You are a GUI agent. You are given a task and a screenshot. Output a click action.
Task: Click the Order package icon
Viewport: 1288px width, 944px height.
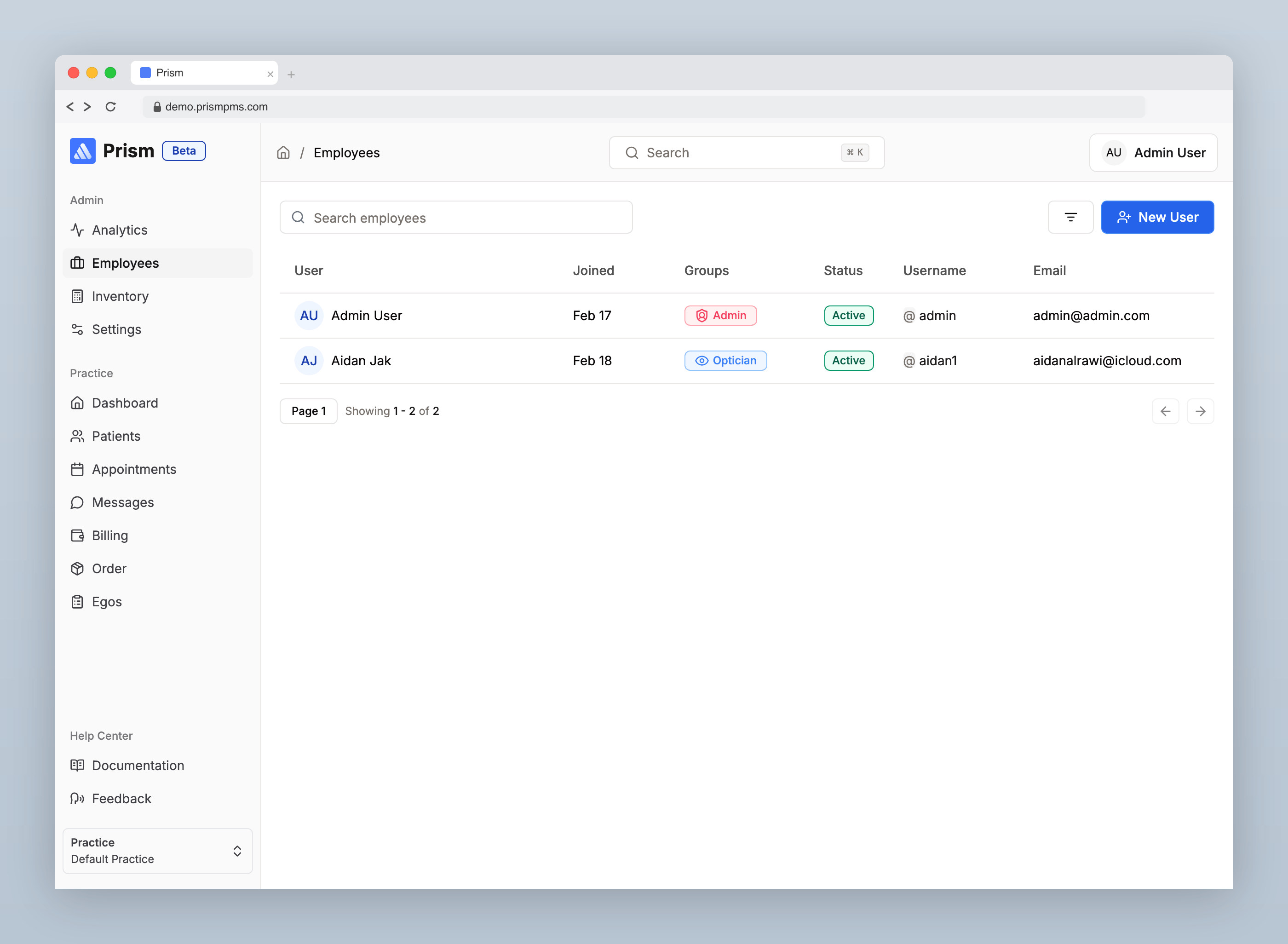[x=78, y=569]
